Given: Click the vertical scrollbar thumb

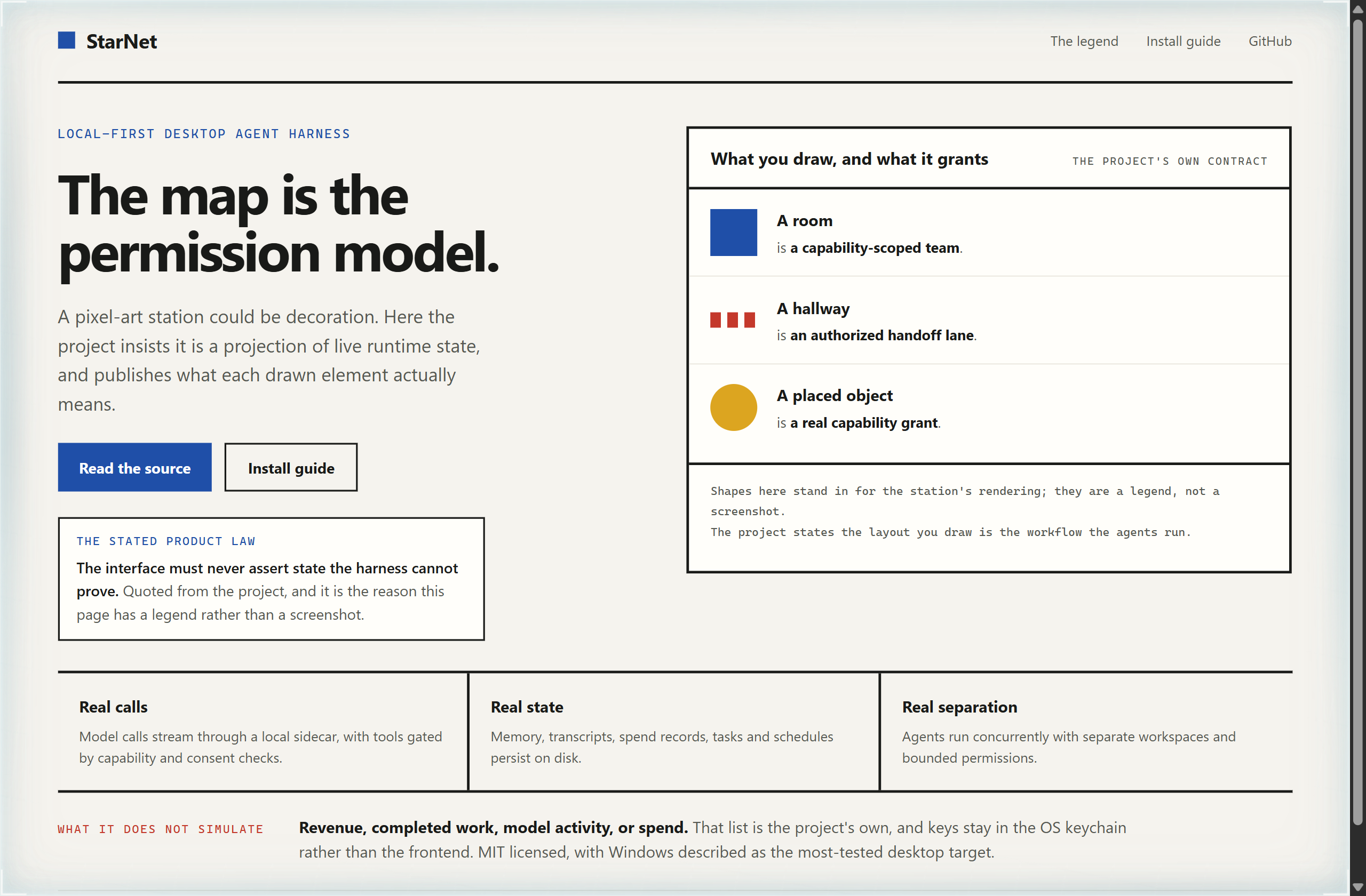Looking at the screenshot, I should click(x=1357, y=422).
